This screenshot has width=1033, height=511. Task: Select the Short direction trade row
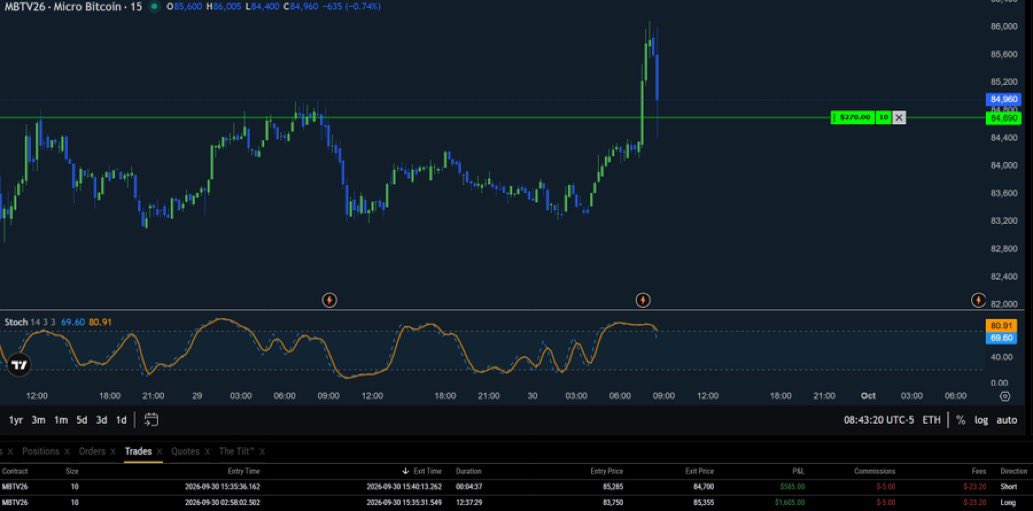point(516,487)
